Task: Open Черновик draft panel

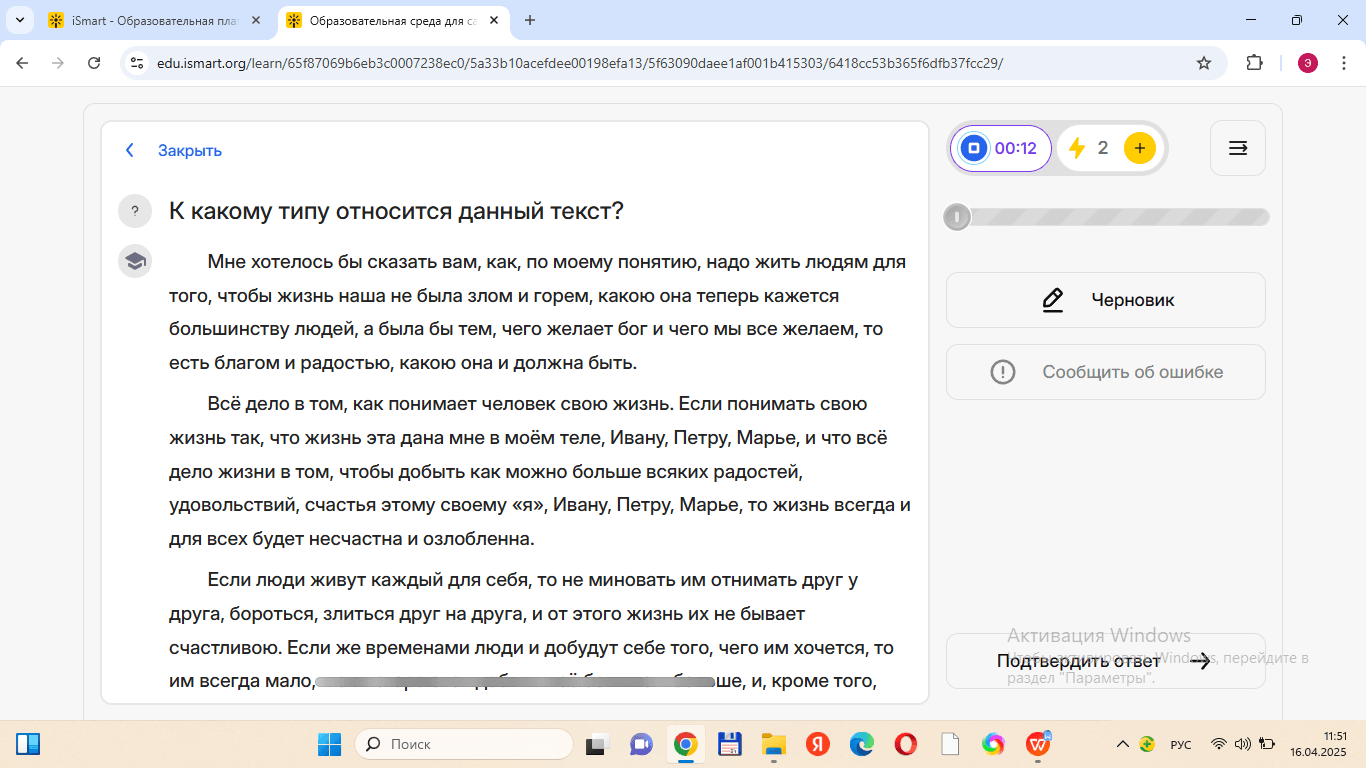Action: pyautogui.click(x=1105, y=300)
